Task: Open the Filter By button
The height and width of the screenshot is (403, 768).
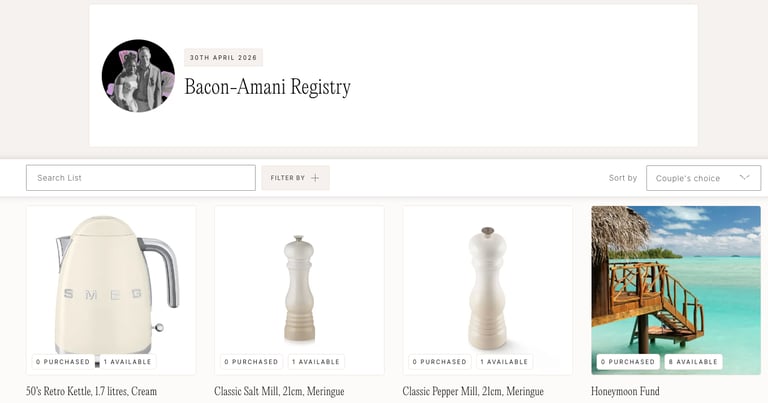Action: [x=295, y=178]
